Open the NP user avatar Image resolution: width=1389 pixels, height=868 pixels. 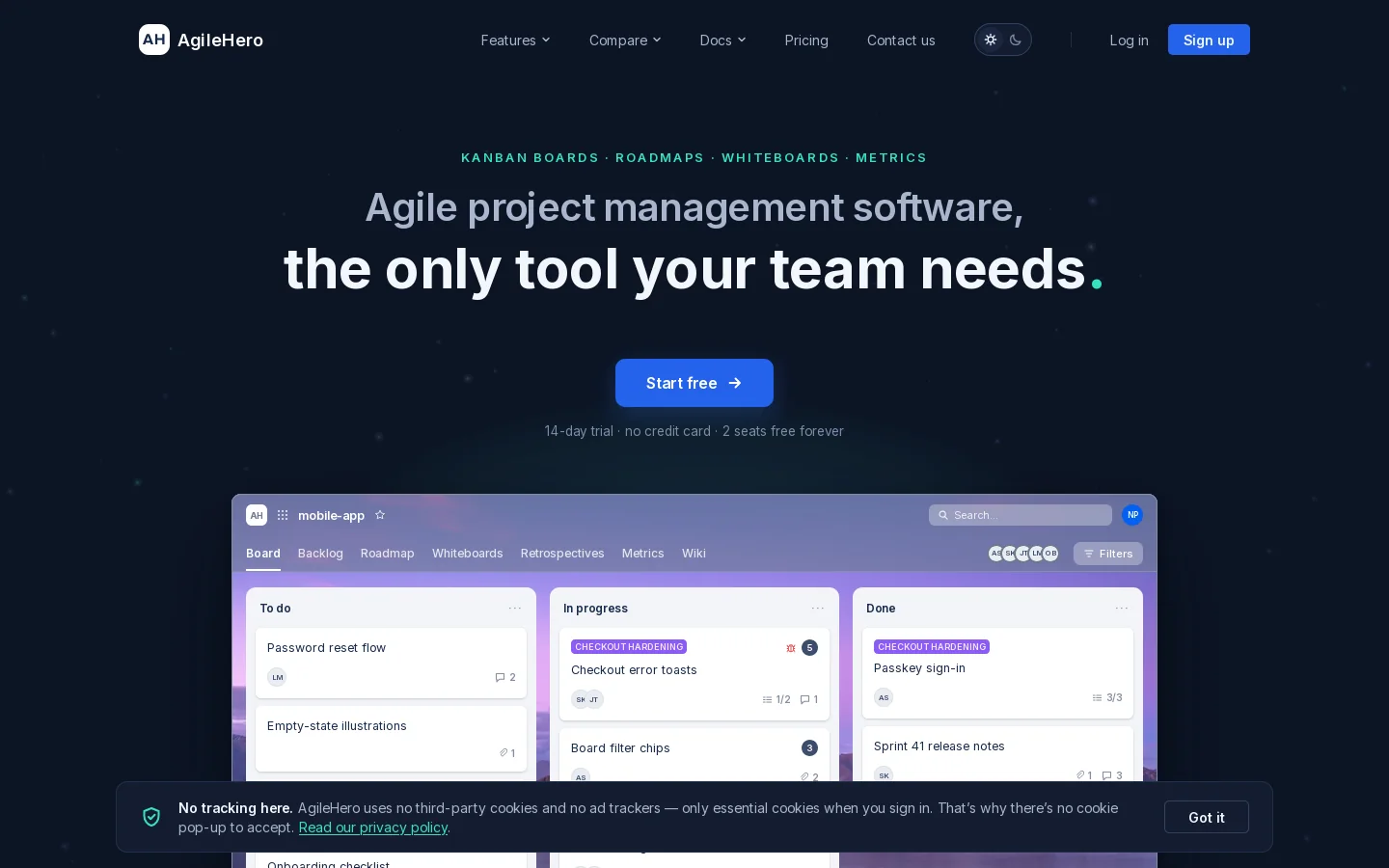point(1132,515)
